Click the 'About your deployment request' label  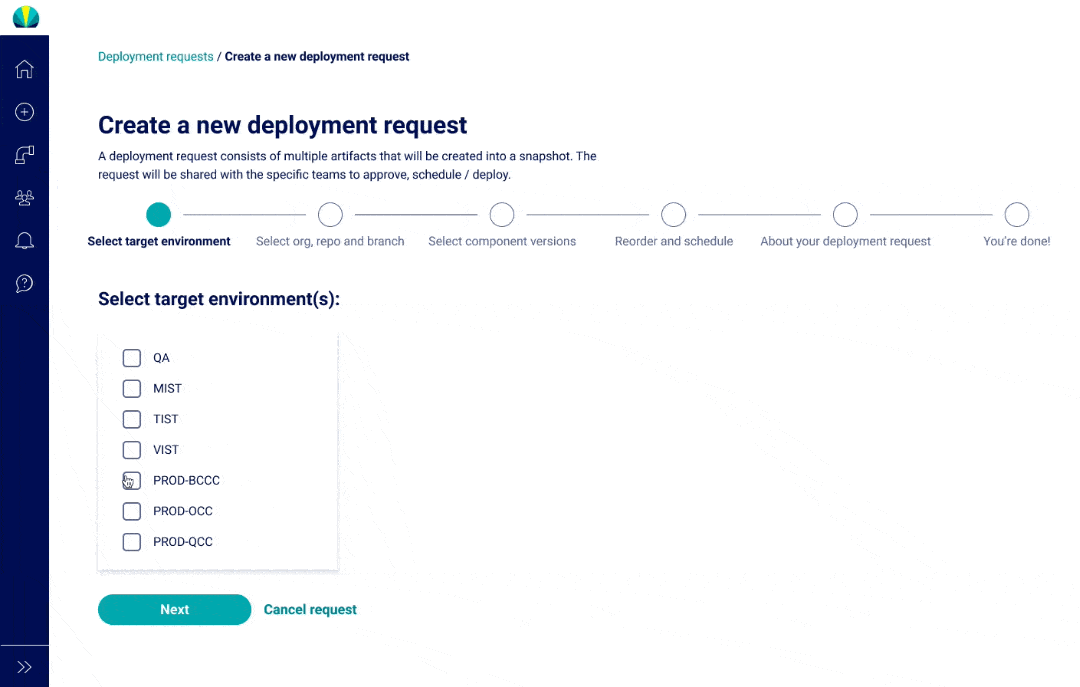pos(845,241)
